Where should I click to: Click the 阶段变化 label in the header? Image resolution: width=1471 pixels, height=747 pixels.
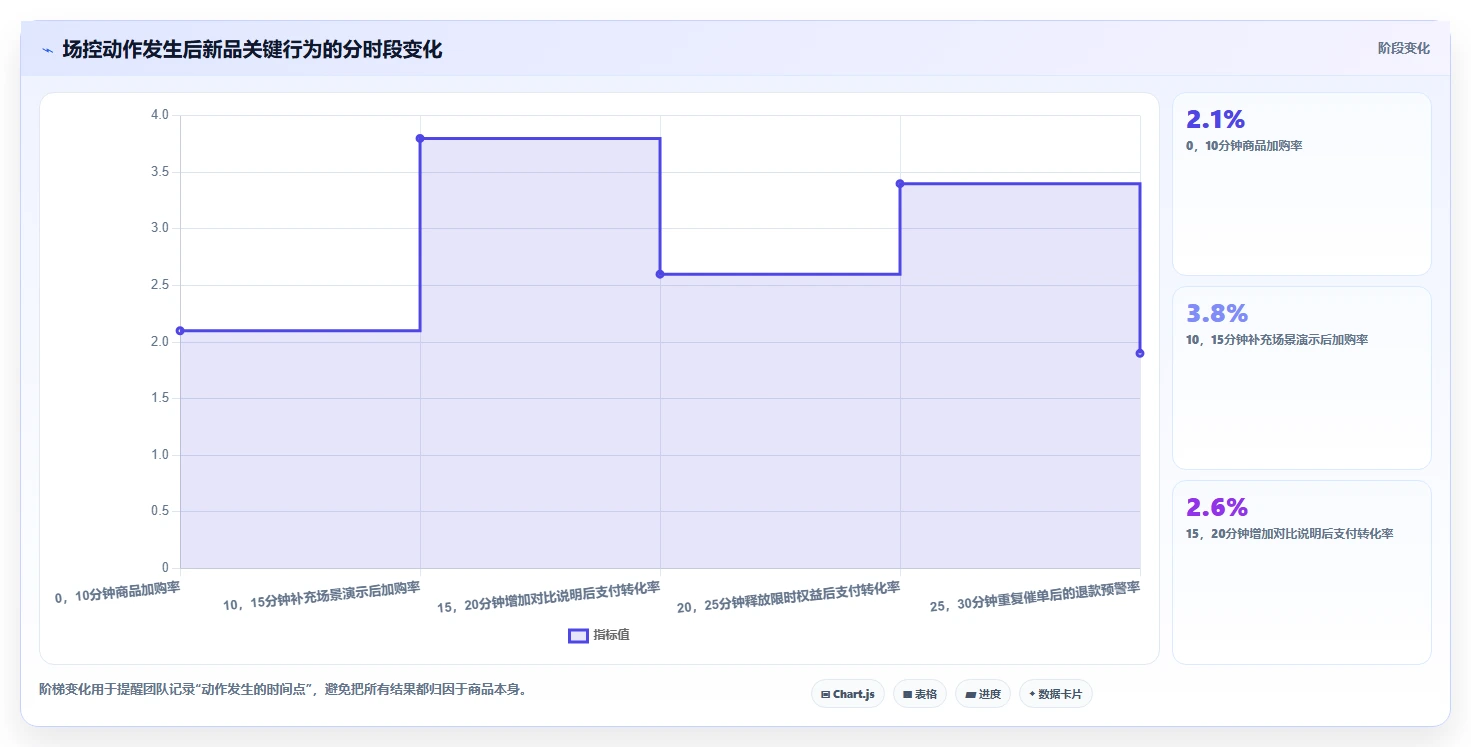coord(1403,48)
